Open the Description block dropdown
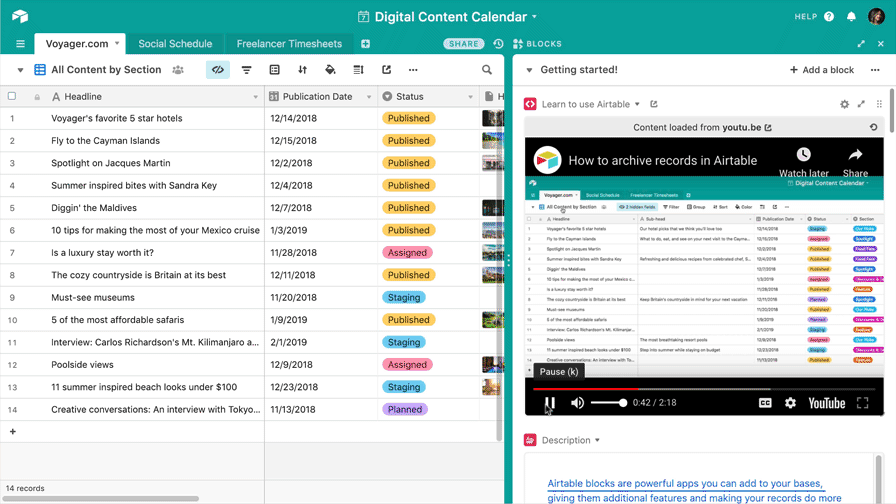This screenshot has height=504, width=896. (597, 440)
